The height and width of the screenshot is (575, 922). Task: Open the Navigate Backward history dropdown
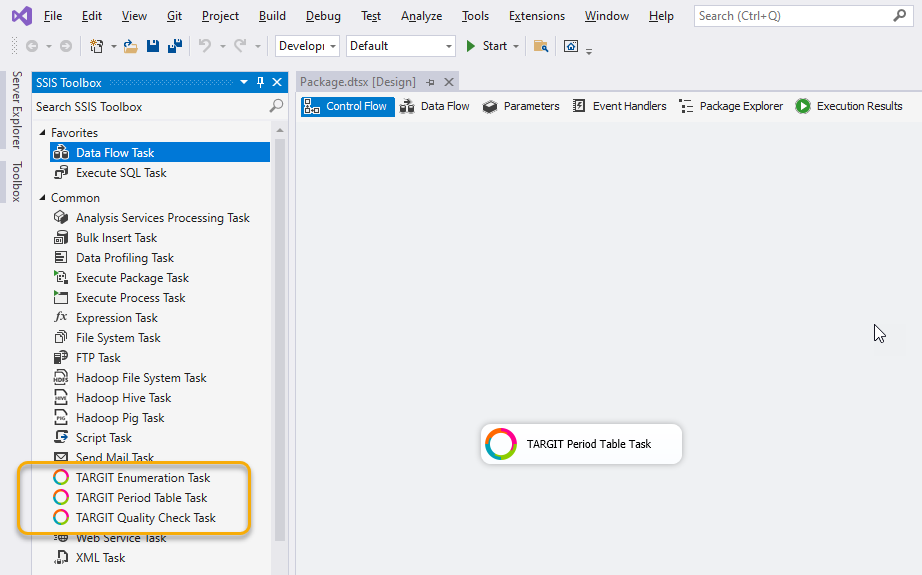click(x=49, y=46)
